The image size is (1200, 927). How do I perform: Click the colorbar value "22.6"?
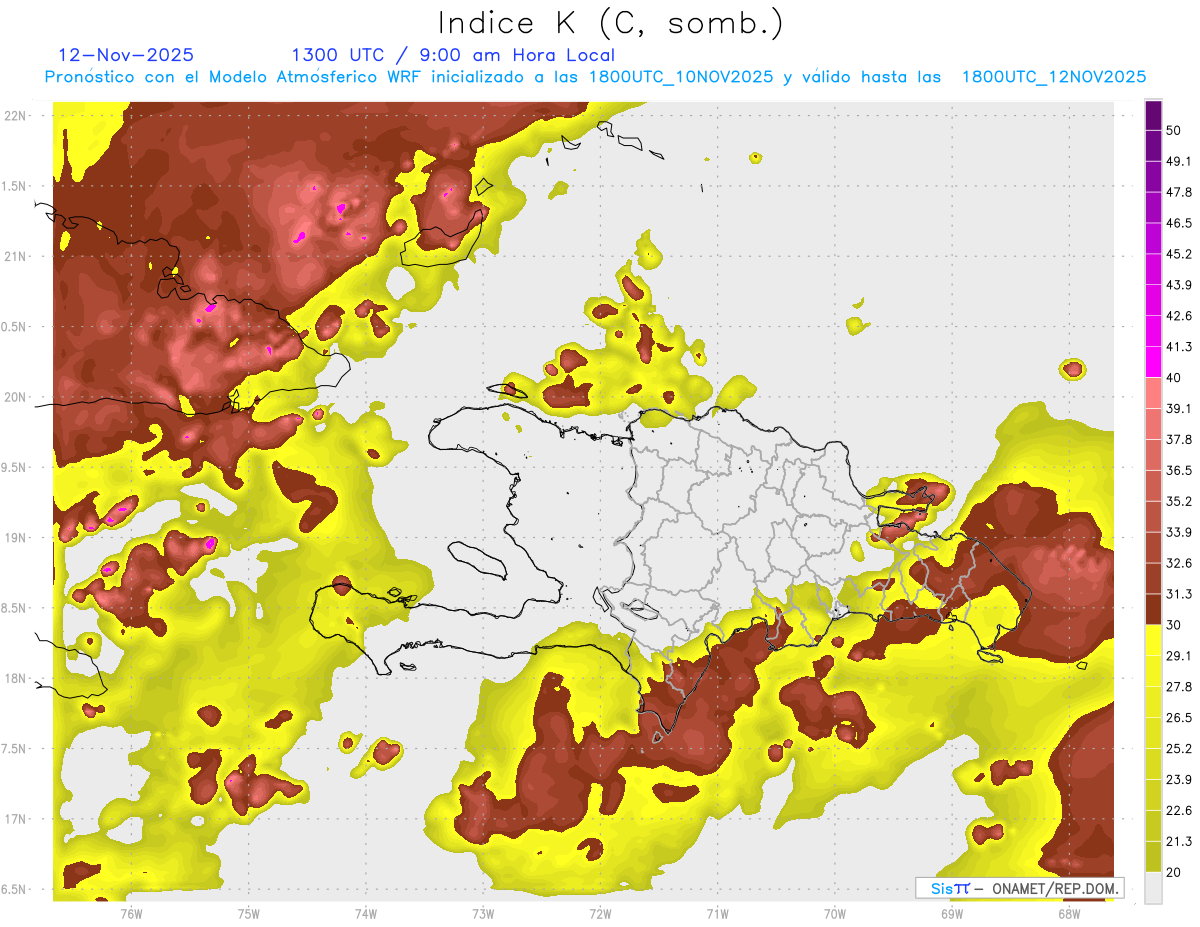coord(1179,810)
